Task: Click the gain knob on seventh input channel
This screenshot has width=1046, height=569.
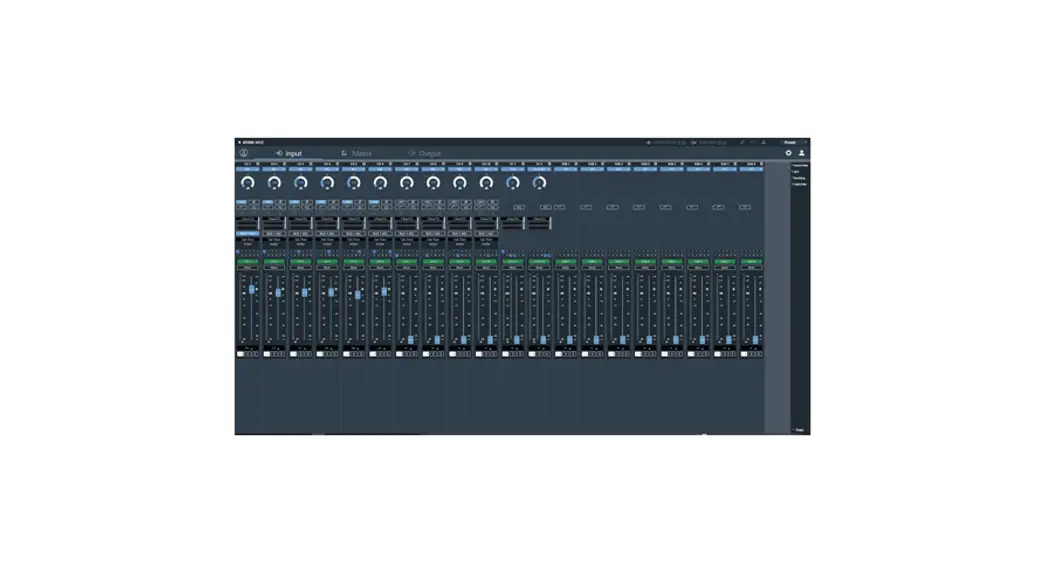Action: coord(406,183)
